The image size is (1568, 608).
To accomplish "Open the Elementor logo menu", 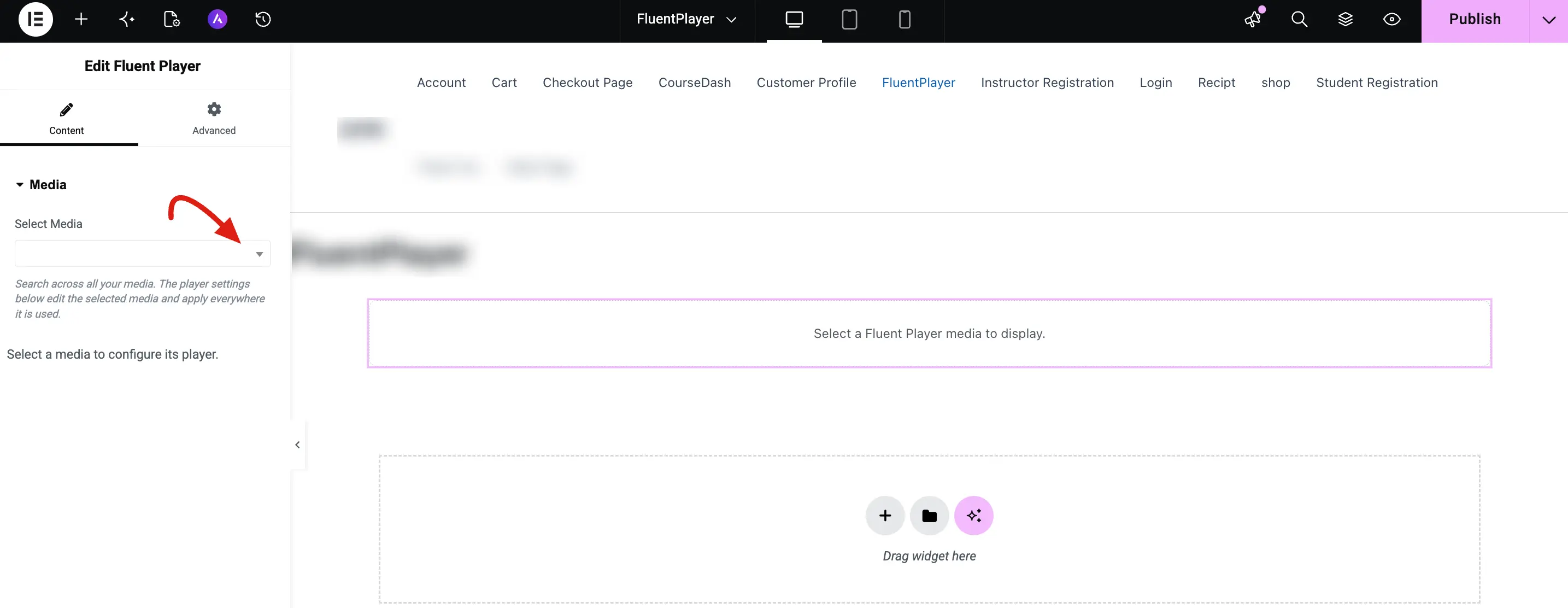I will [36, 20].
